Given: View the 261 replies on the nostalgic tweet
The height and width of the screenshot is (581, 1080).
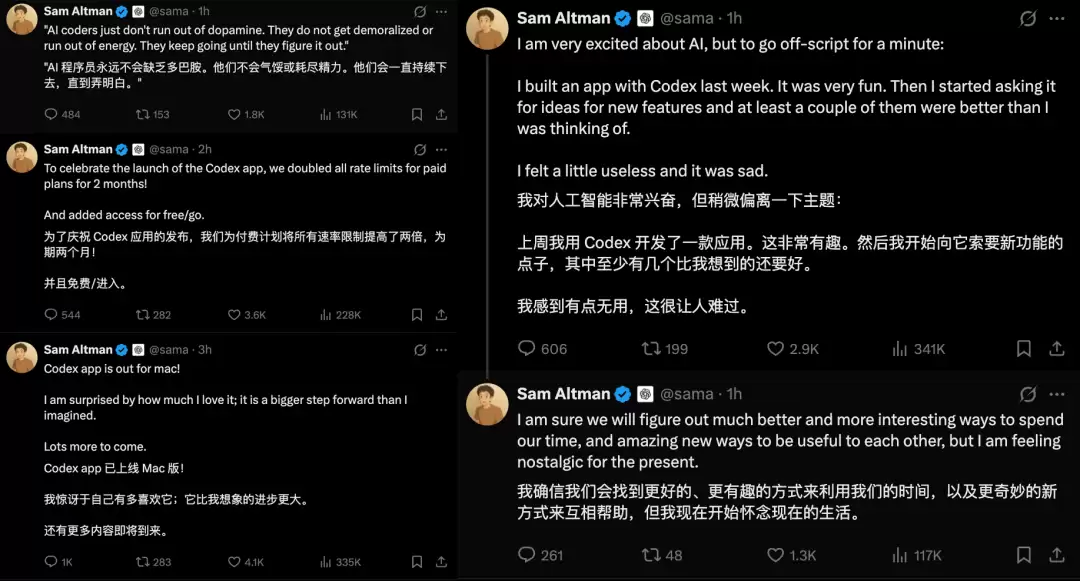Looking at the screenshot, I should 540,555.
